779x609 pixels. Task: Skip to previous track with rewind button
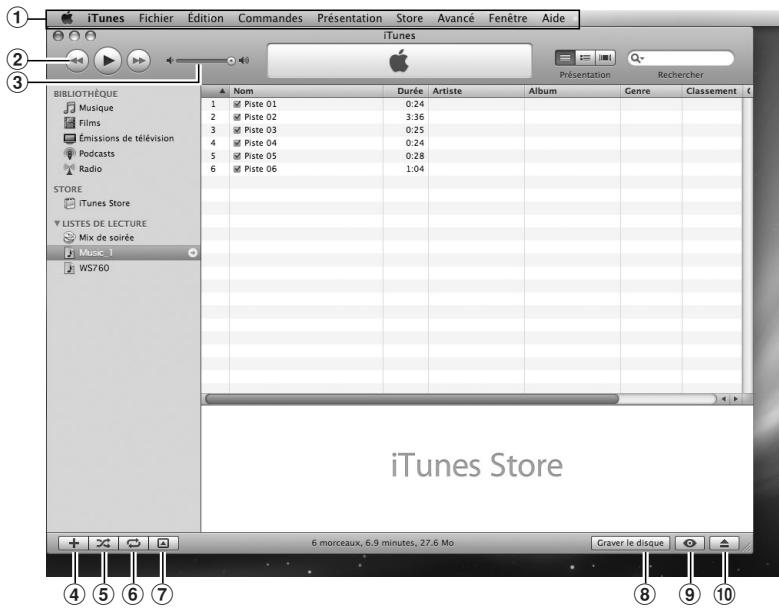(76, 60)
